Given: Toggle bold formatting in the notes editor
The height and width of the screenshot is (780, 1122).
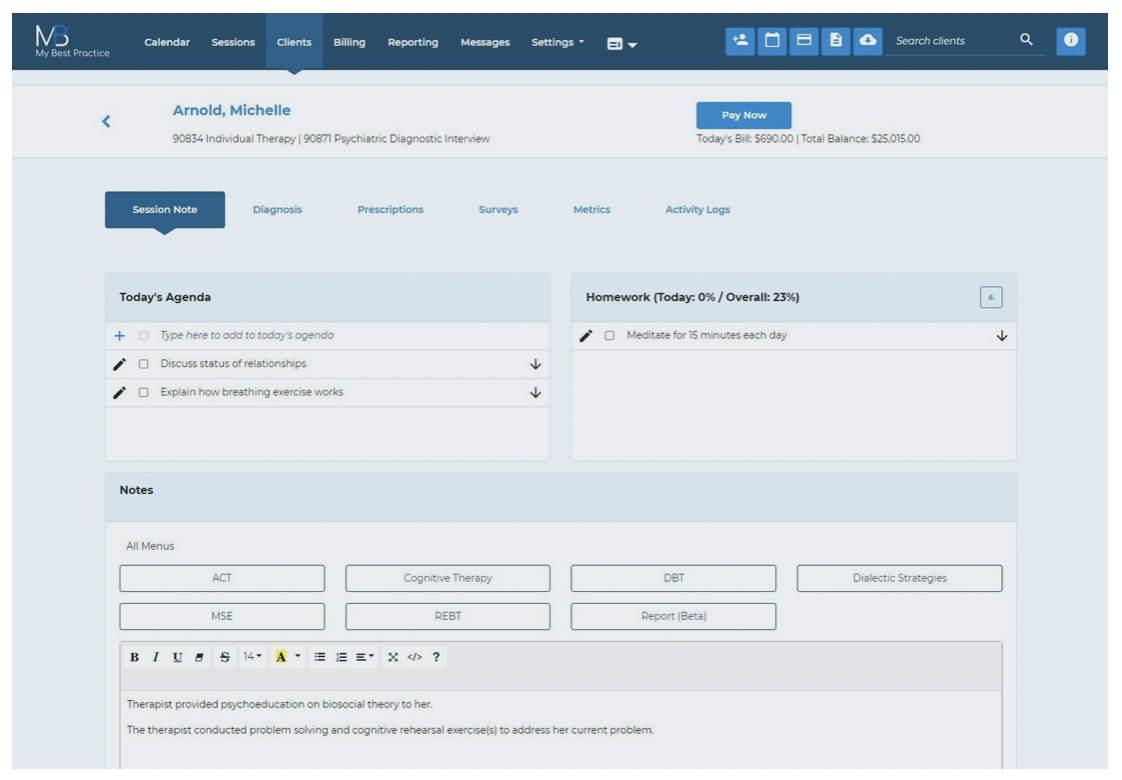Looking at the screenshot, I should (135, 657).
